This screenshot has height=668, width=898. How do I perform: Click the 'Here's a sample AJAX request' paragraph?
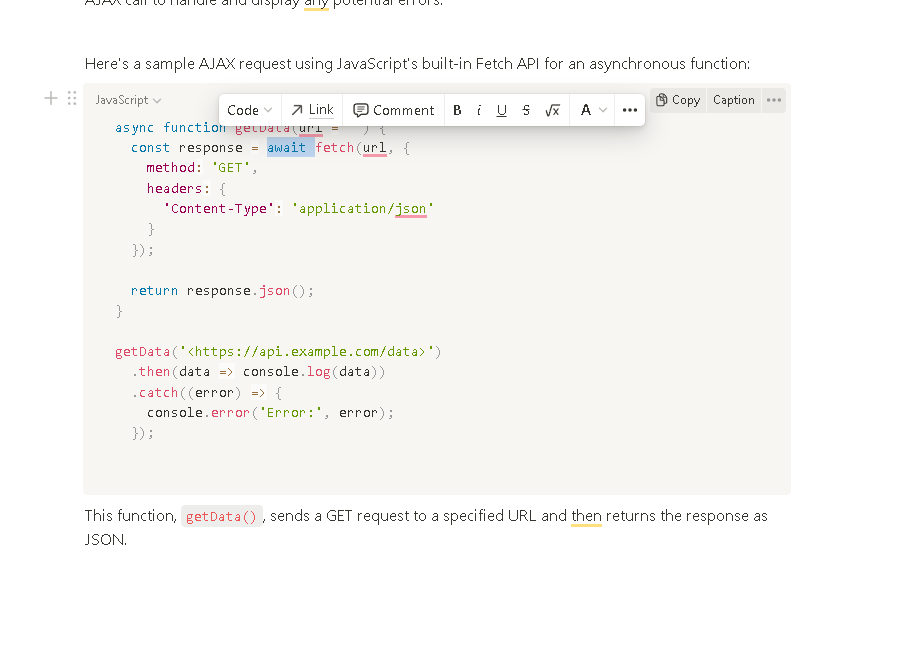pos(417,64)
